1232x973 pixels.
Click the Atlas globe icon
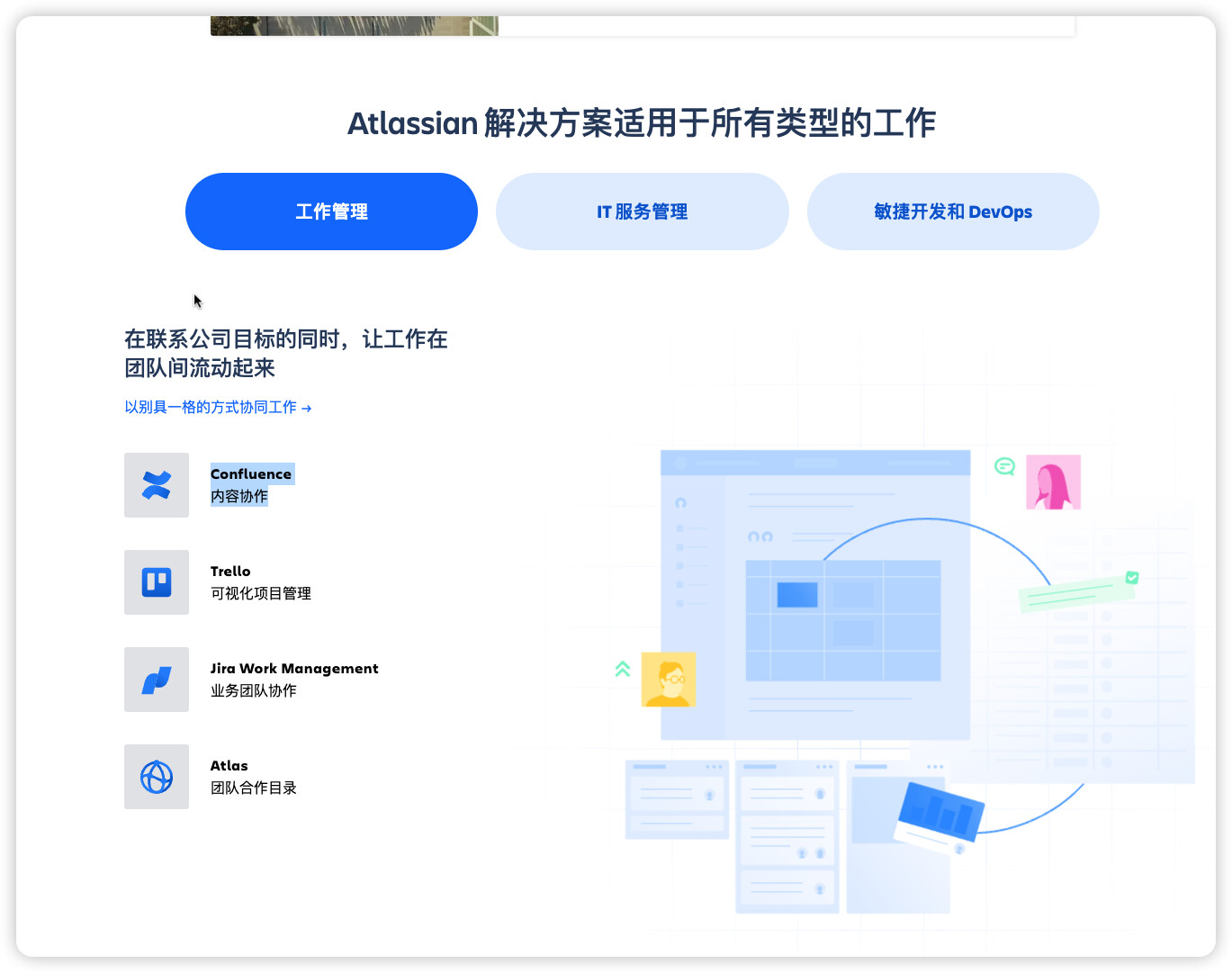click(157, 777)
